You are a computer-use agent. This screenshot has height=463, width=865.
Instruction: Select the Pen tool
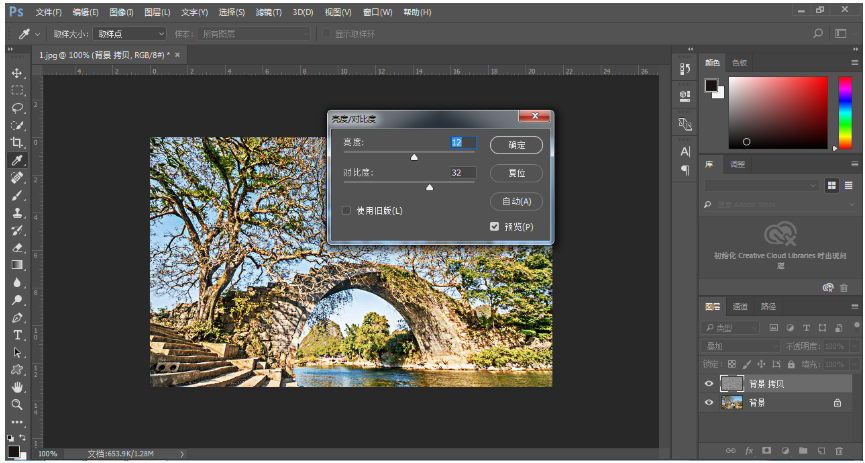tap(17, 318)
